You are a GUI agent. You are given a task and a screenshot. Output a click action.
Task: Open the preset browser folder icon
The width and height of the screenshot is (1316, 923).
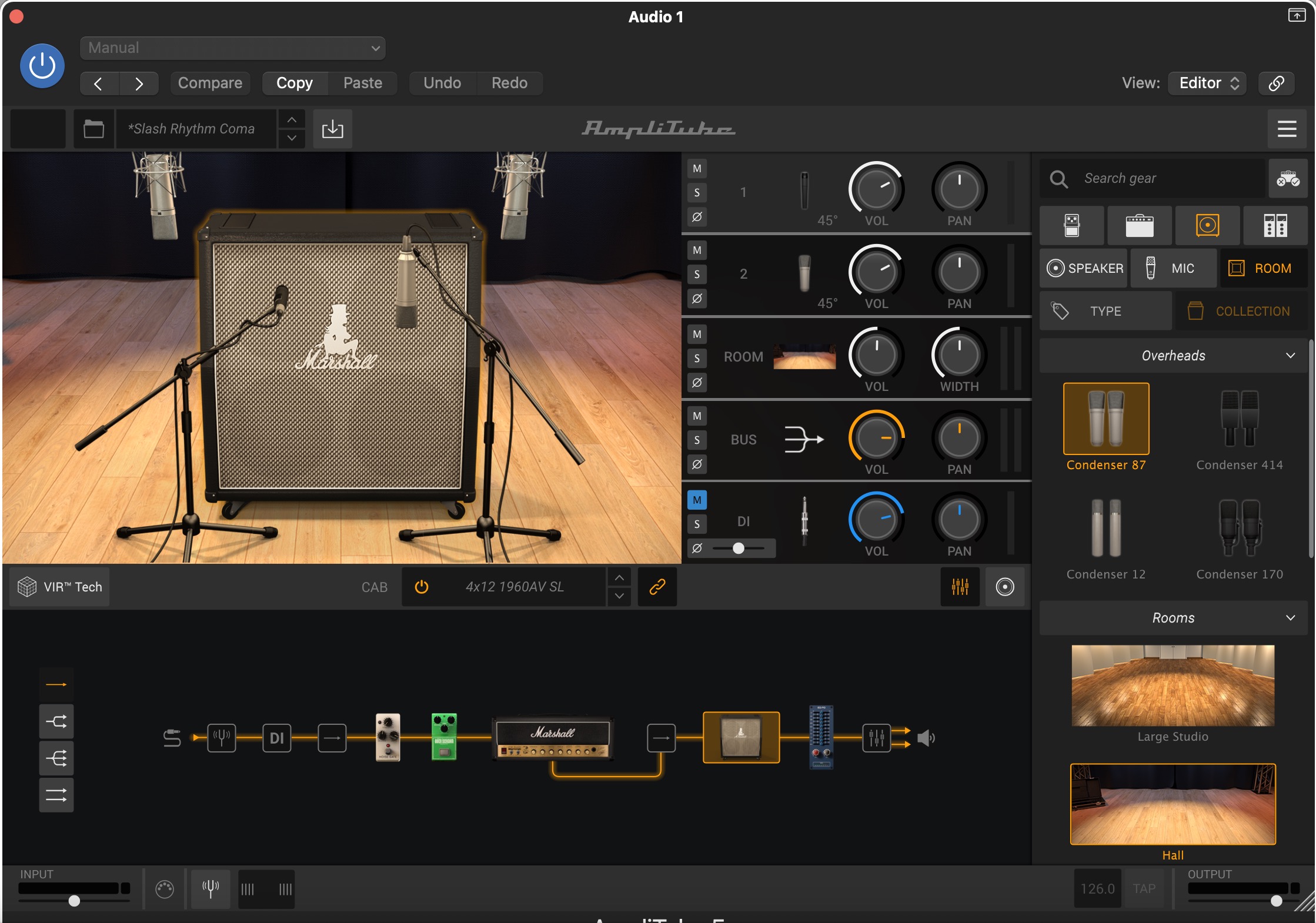pyautogui.click(x=94, y=129)
